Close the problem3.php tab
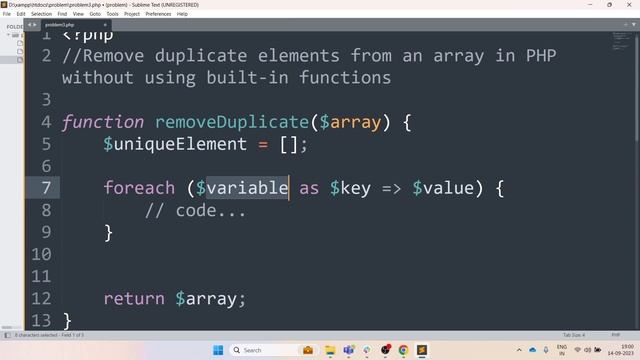The height and width of the screenshot is (360, 640). [105, 25]
